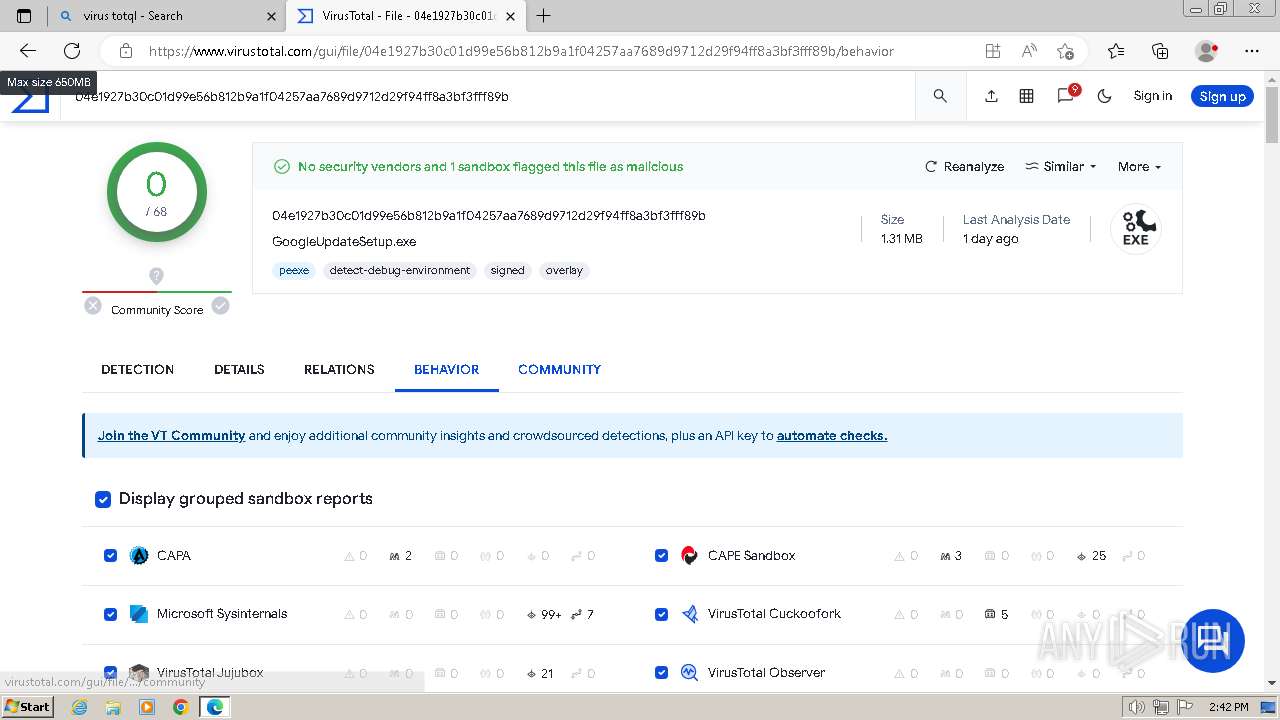Image resolution: width=1280 pixels, height=720 pixels.
Task: Toggle dark mode moon icon
Action: pos(1104,96)
